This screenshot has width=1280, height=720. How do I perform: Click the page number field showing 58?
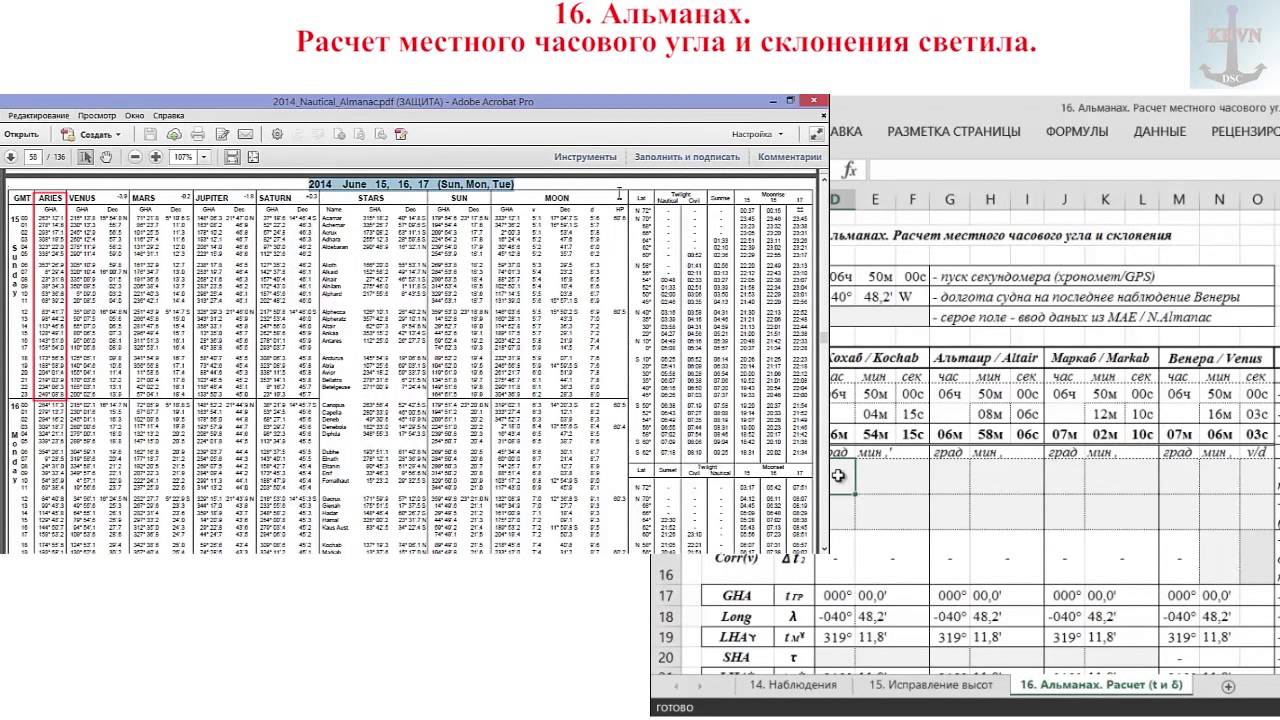tap(34, 157)
